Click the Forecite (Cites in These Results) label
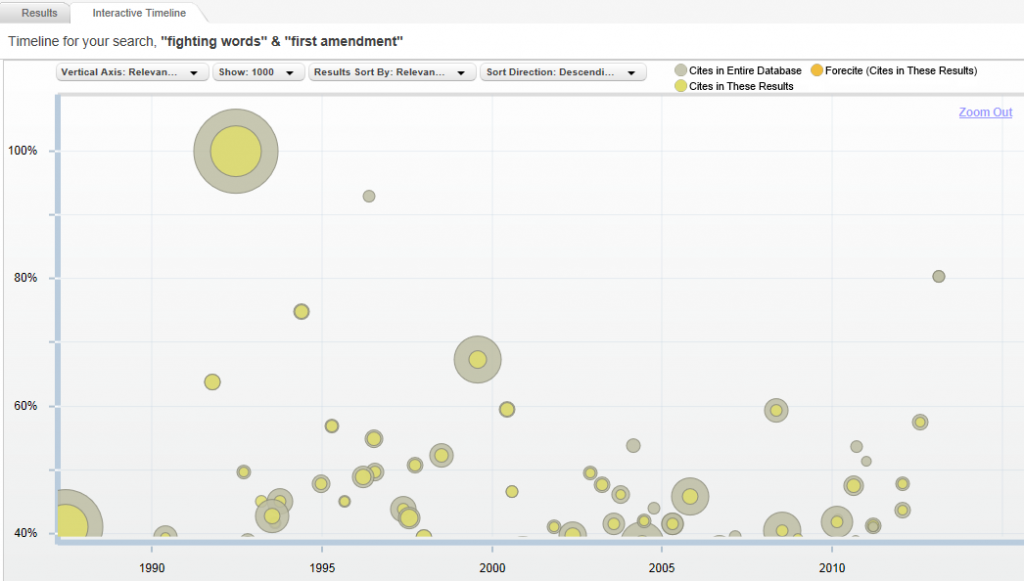The height and width of the screenshot is (581, 1024). point(900,71)
